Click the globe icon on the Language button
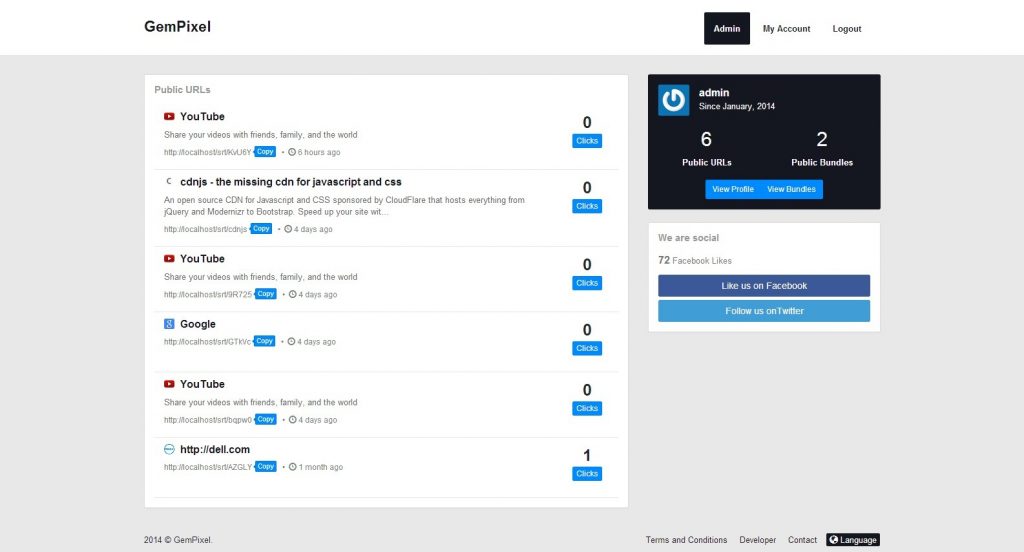 (x=833, y=540)
